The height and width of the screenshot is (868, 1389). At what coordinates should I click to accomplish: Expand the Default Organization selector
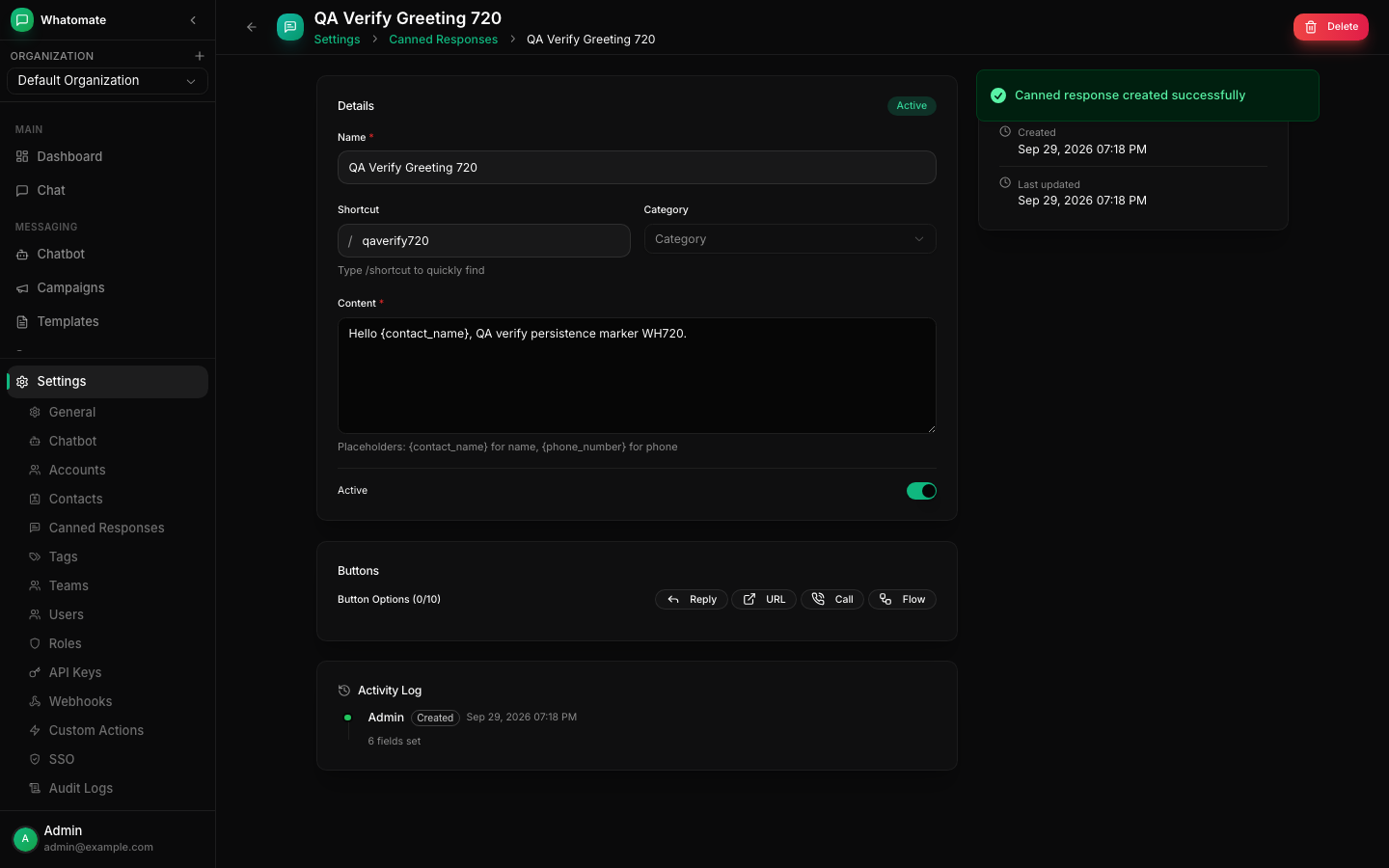tap(107, 81)
